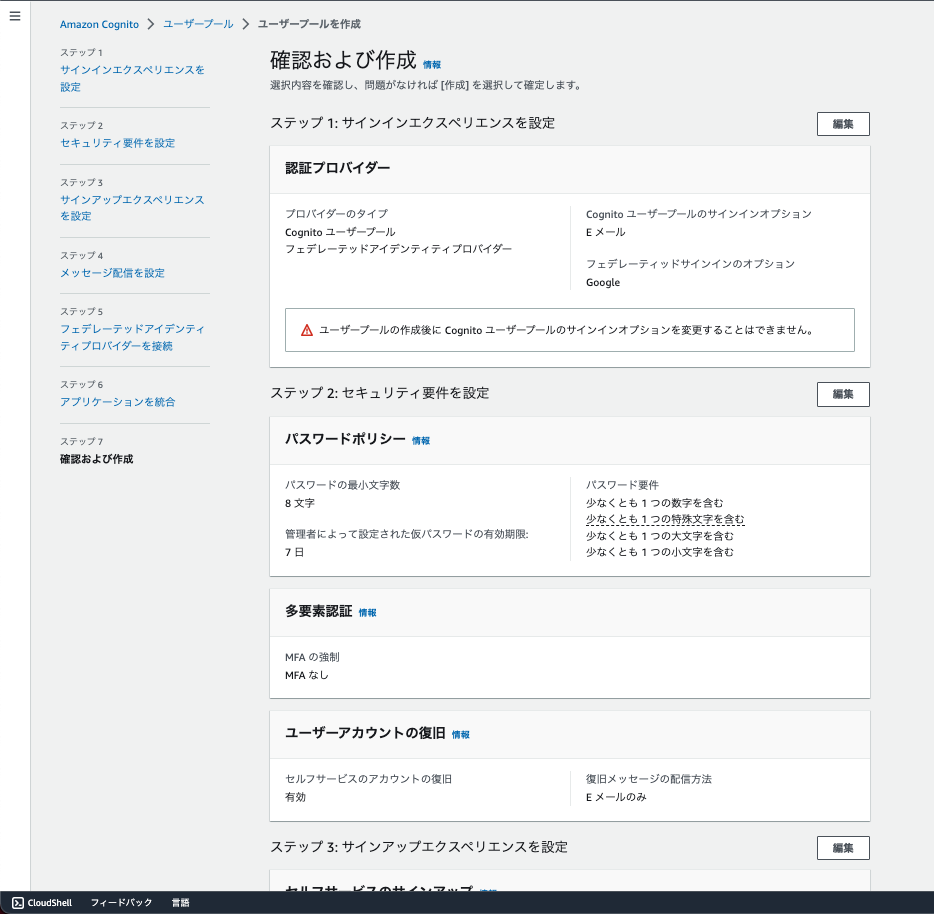The image size is (934, 914).
Task: Open the hamburger navigation menu
Action: pos(15,16)
